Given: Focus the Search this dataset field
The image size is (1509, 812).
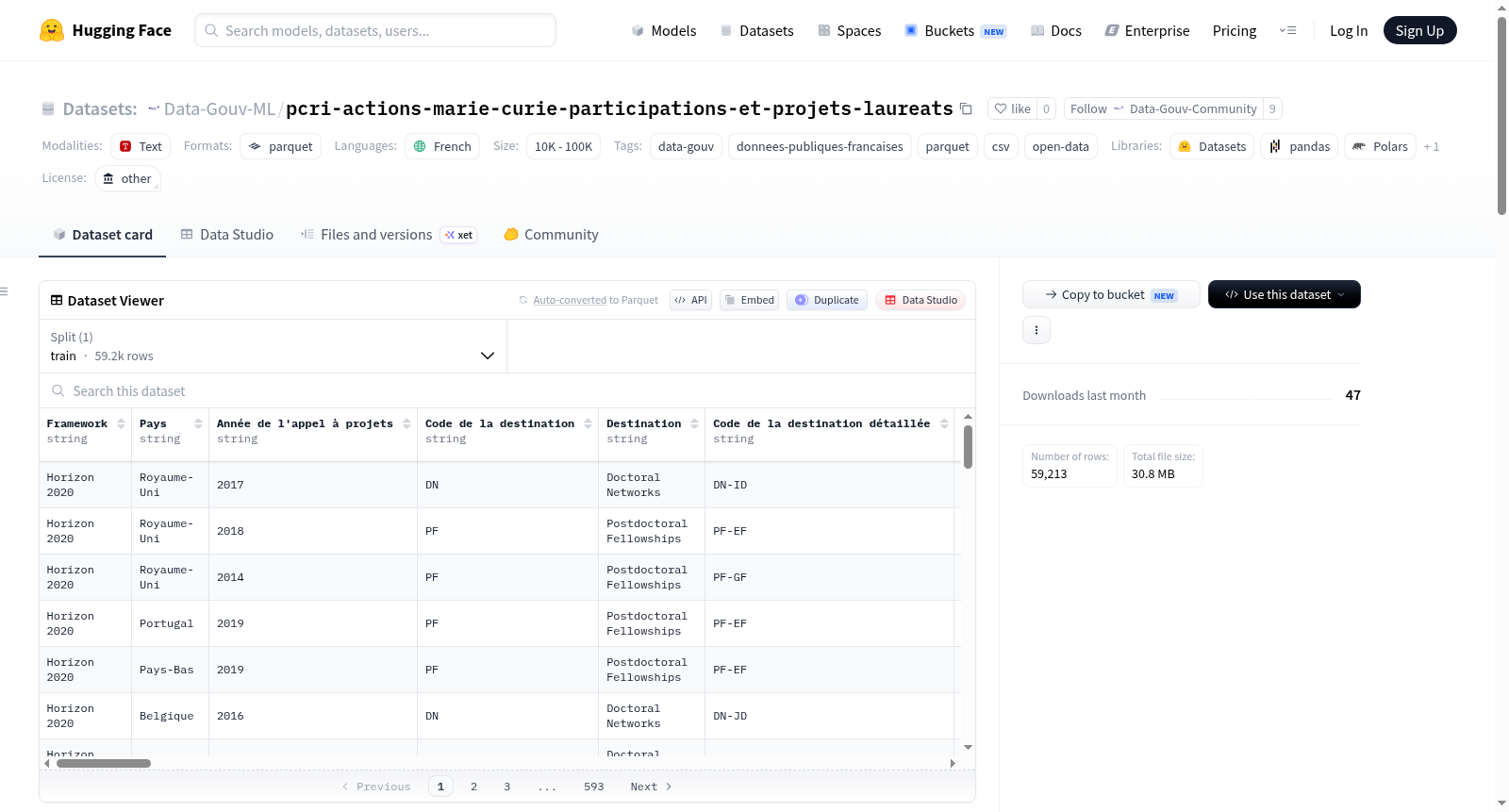Looking at the screenshot, I should point(507,390).
